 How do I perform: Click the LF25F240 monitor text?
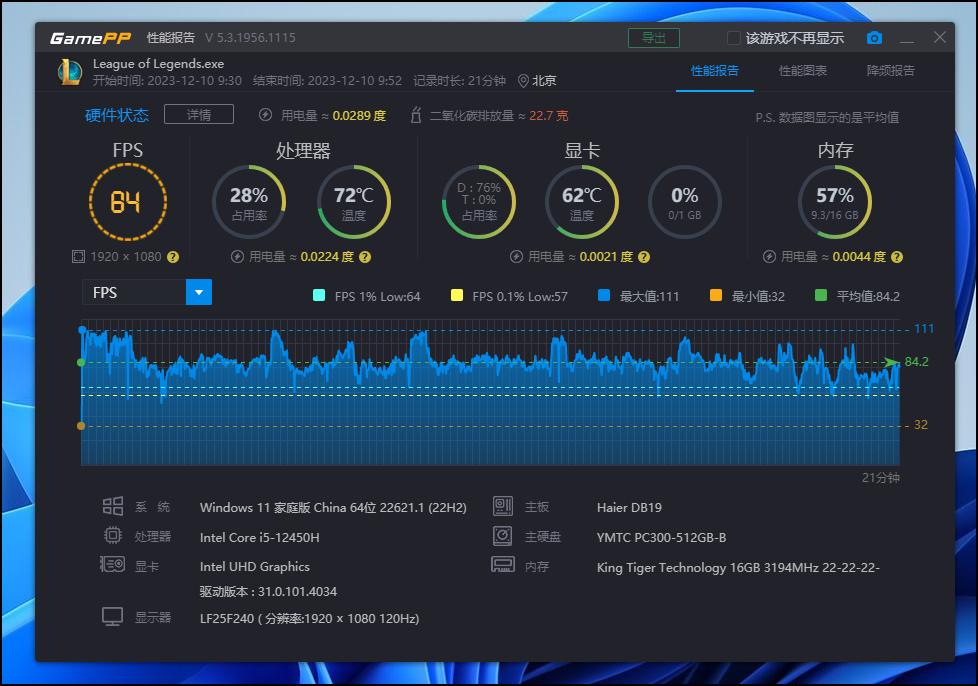309,619
